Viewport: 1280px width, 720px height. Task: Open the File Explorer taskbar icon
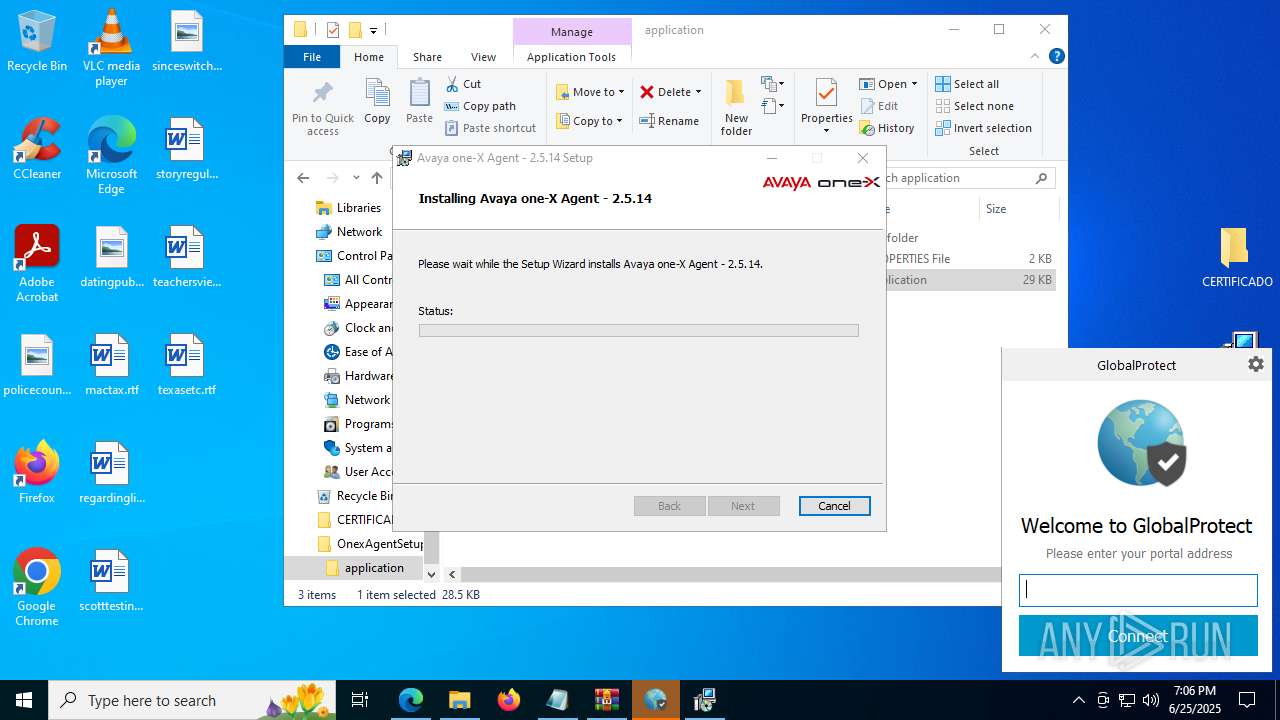coord(460,700)
